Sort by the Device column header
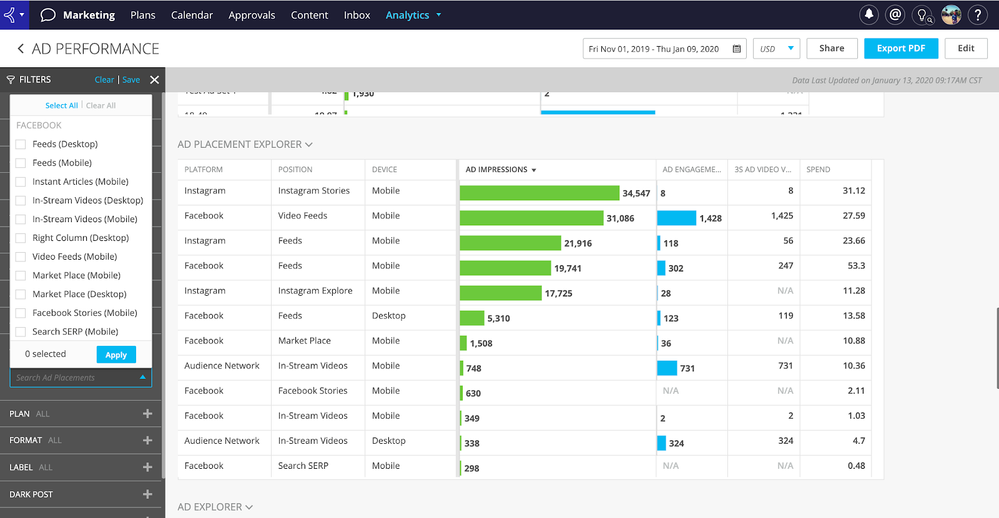The width and height of the screenshot is (999, 518). pos(384,169)
